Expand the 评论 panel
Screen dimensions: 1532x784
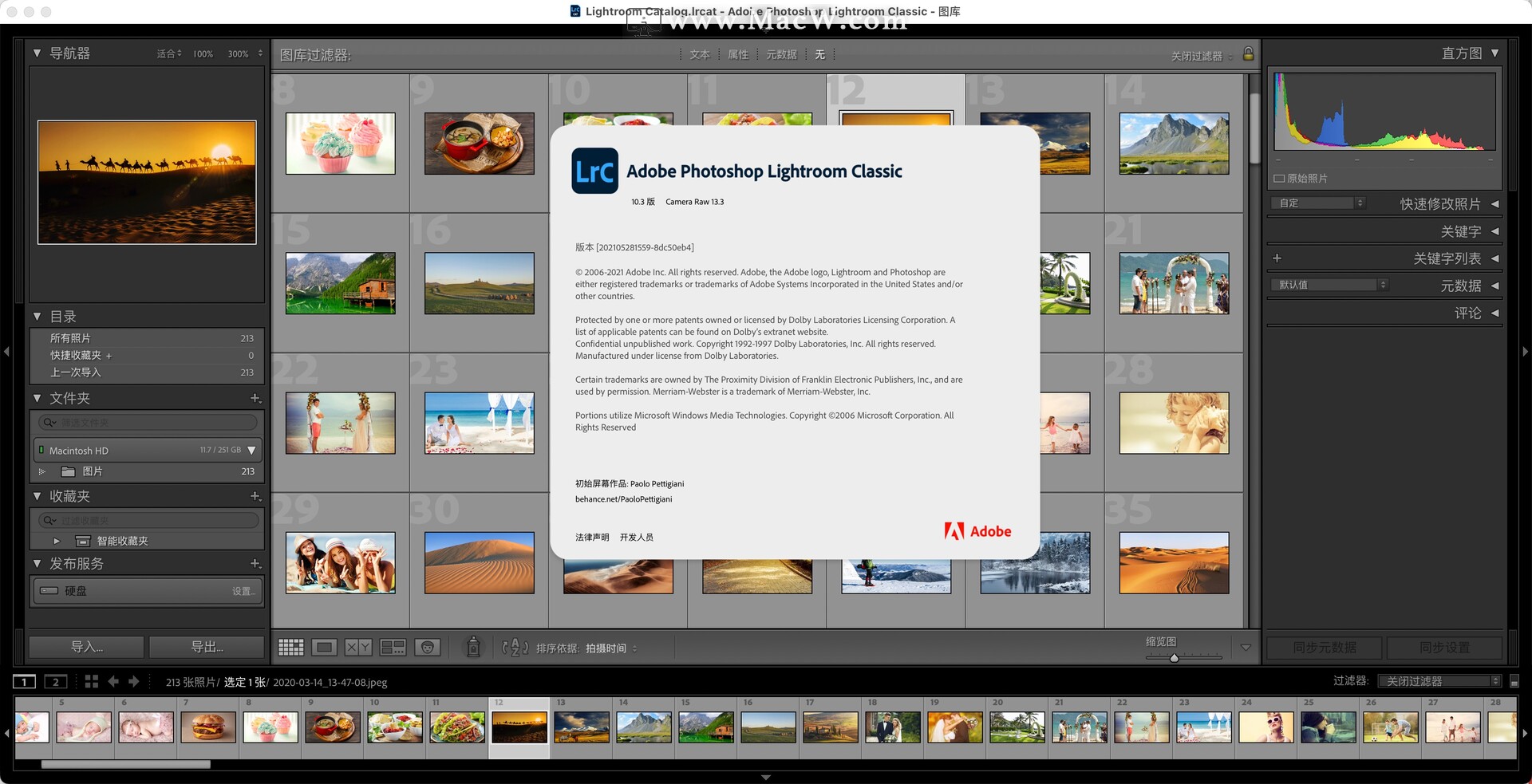coord(1494,313)
